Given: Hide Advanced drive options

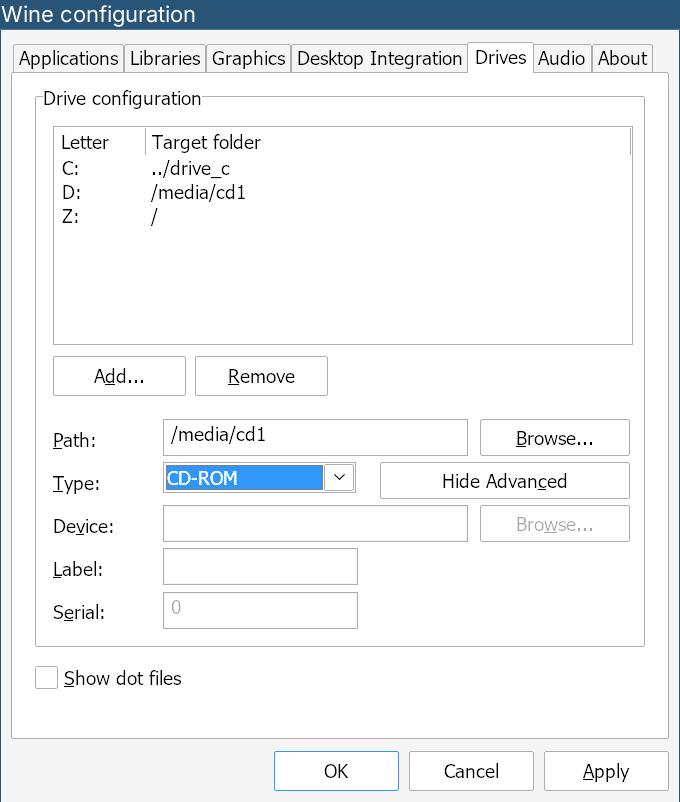Looking at the screenshot, I should (x=504, y=480).
